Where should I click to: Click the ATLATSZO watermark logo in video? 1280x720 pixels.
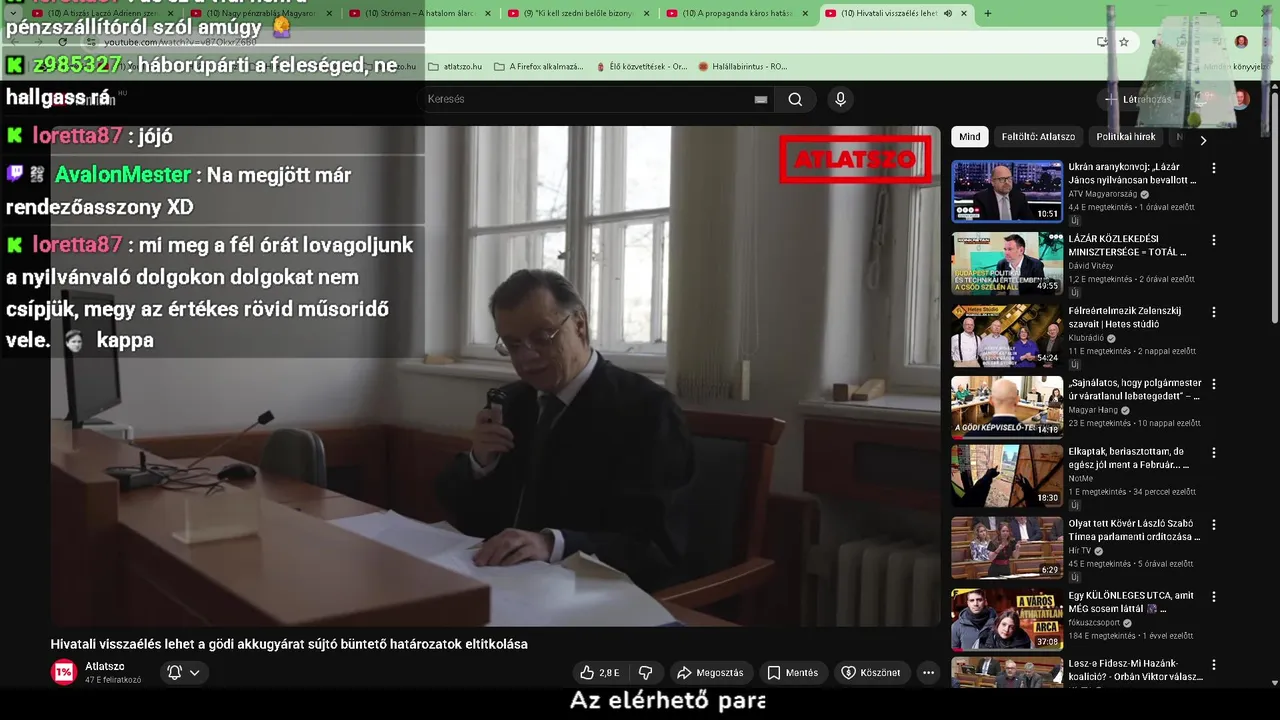pyautogui.click(x=855, y=159)
